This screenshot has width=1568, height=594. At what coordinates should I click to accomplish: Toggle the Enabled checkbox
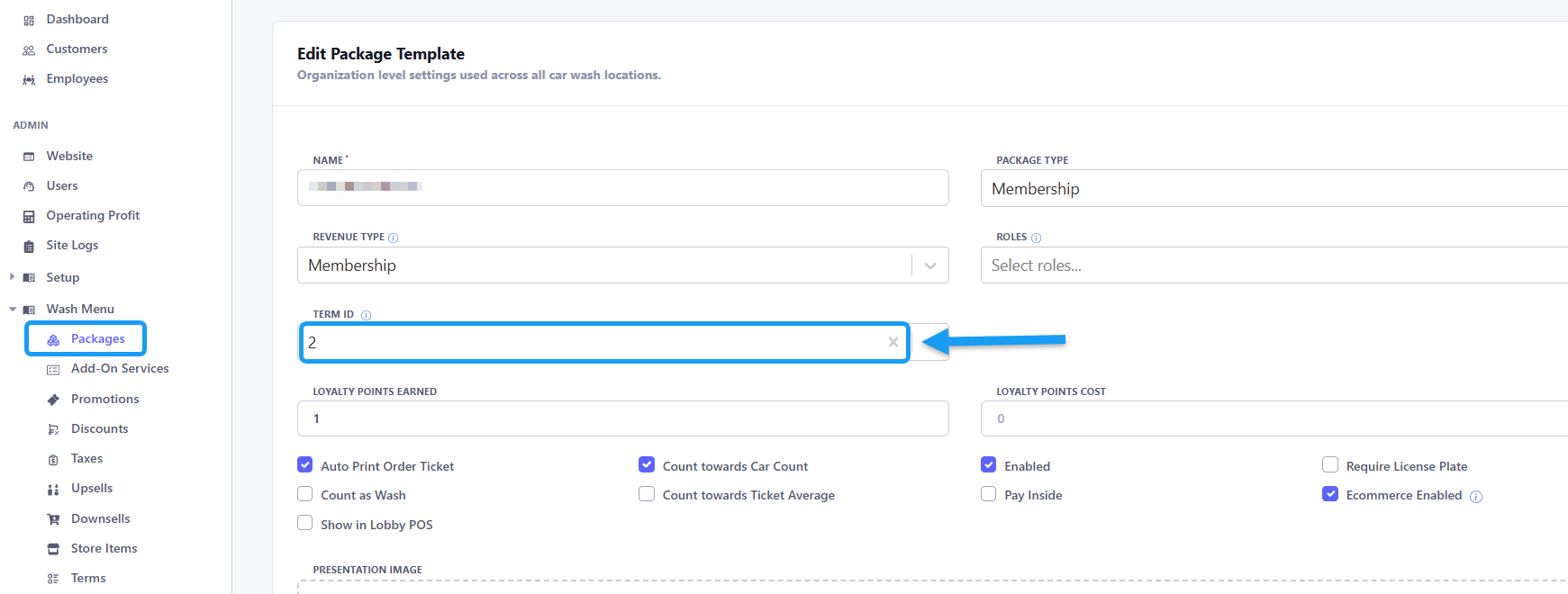pos(989,465)
